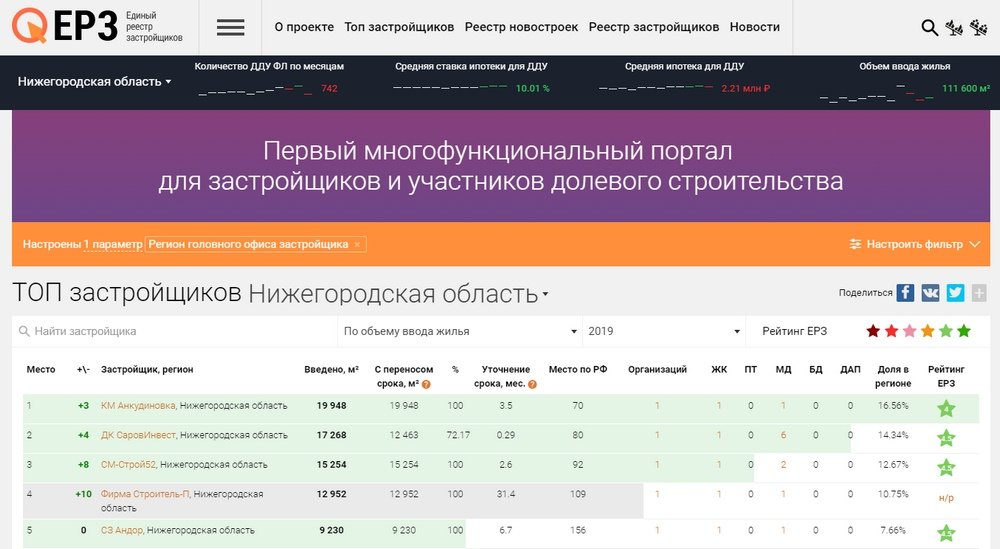Remove 'Регион головного офиса застройщика' filter tag
This screenshot has width=1000, height=549.
coord(357,245)
